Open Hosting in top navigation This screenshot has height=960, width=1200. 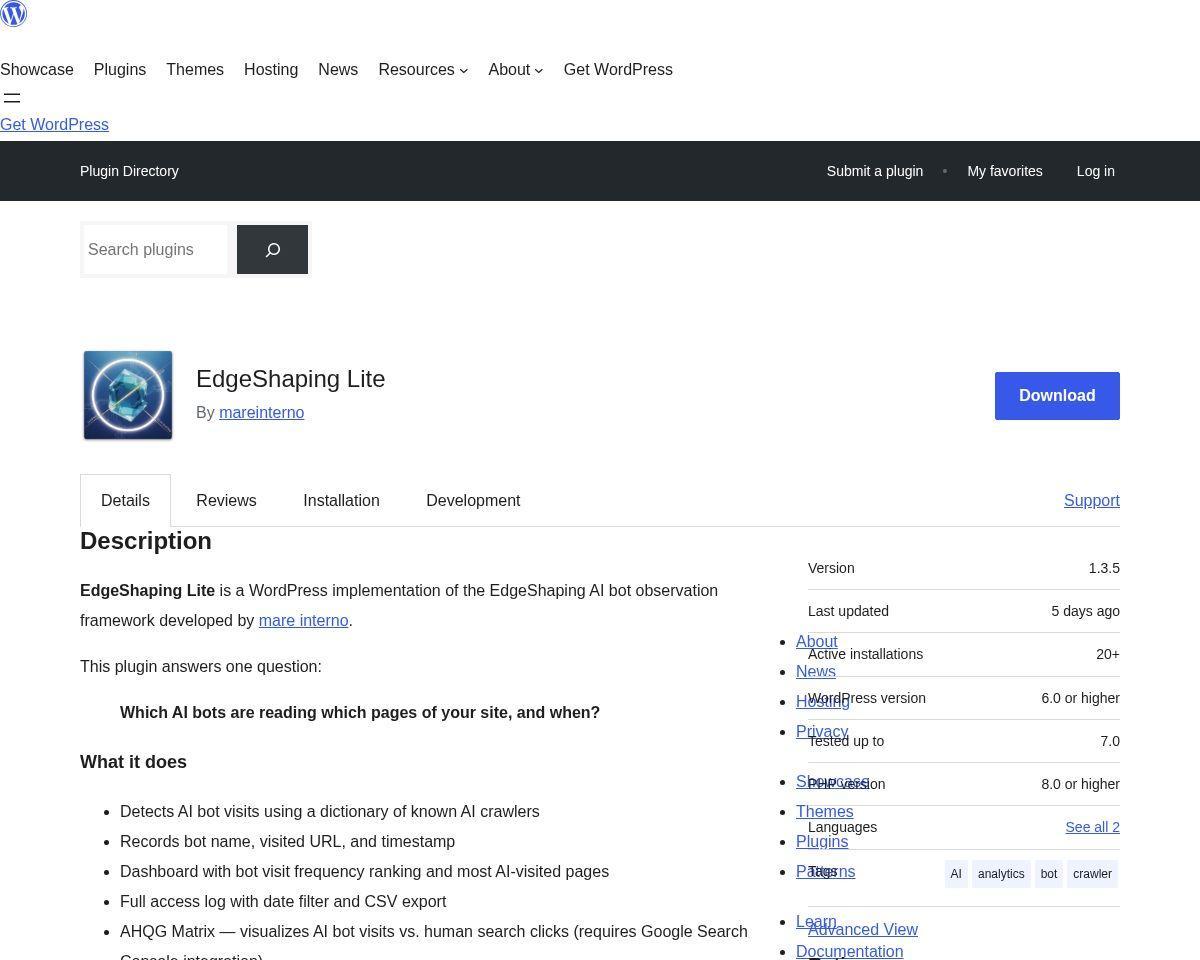click(x=271, y=70)
